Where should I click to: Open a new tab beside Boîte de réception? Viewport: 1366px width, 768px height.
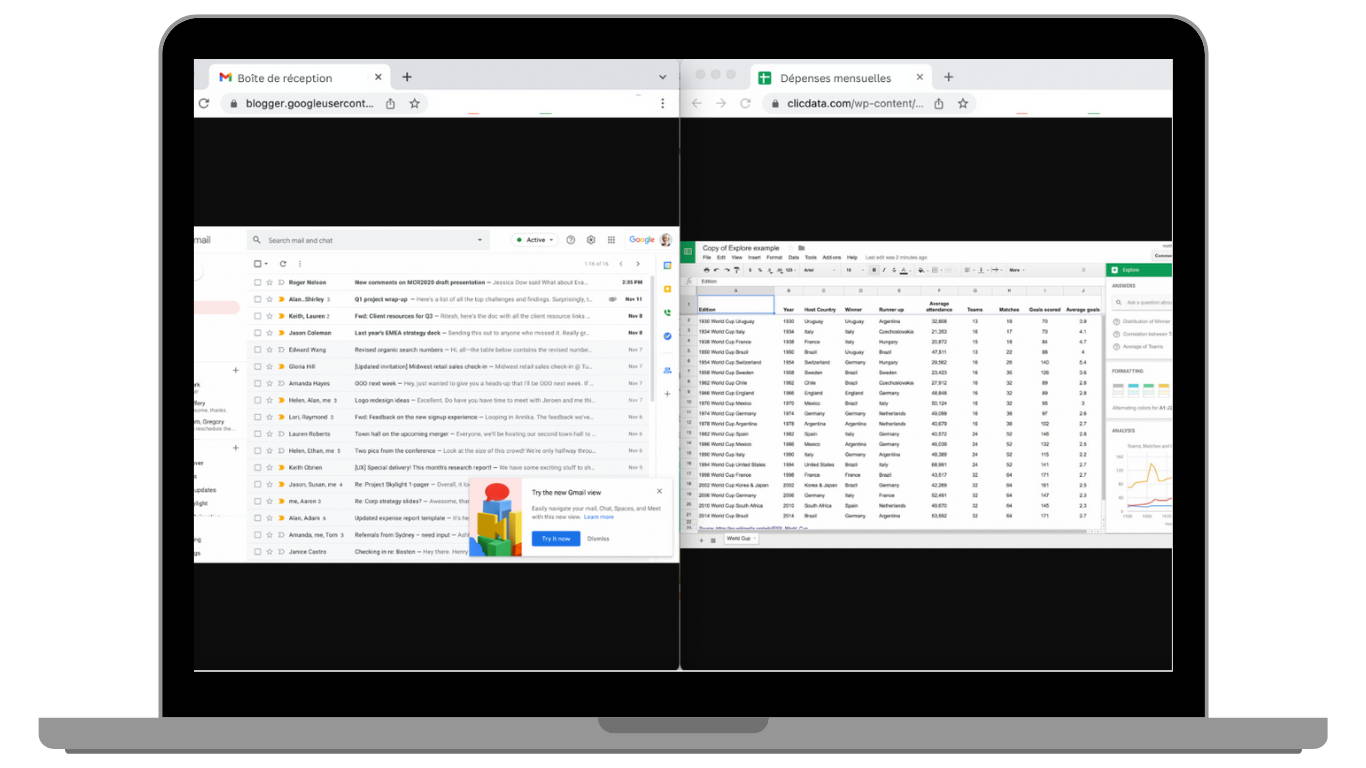coord(407,77)
